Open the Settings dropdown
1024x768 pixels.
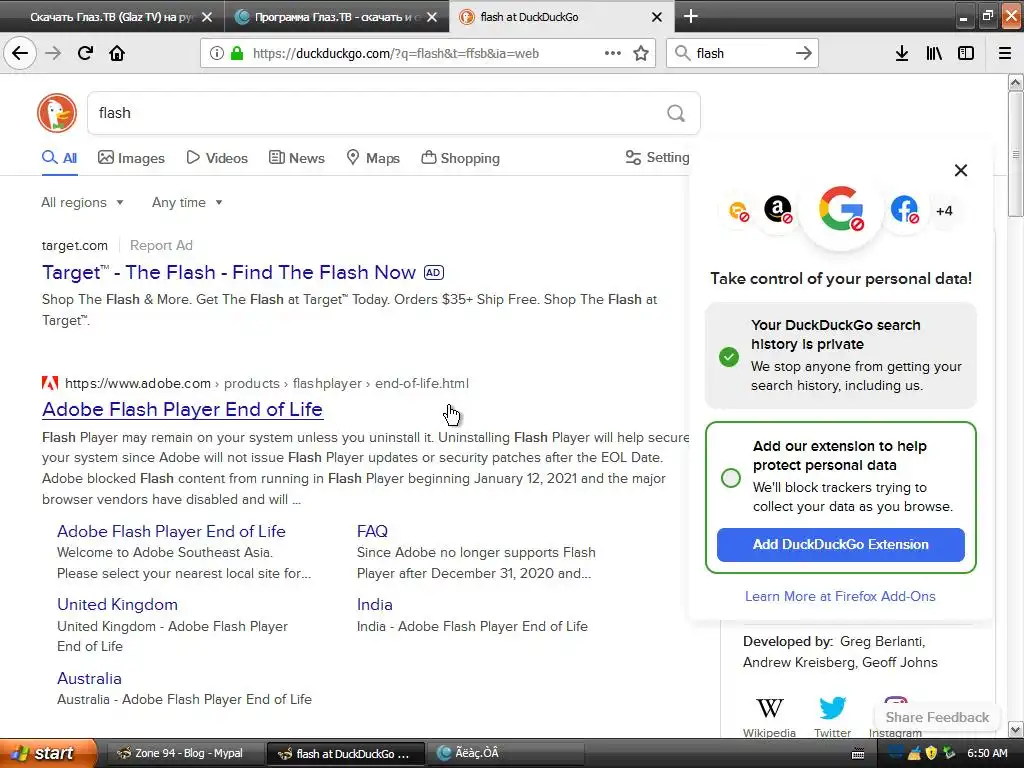tap(657, 157)
